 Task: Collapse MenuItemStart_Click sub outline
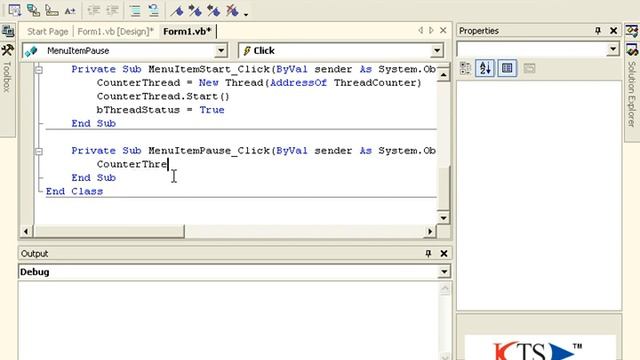point(39,70)
